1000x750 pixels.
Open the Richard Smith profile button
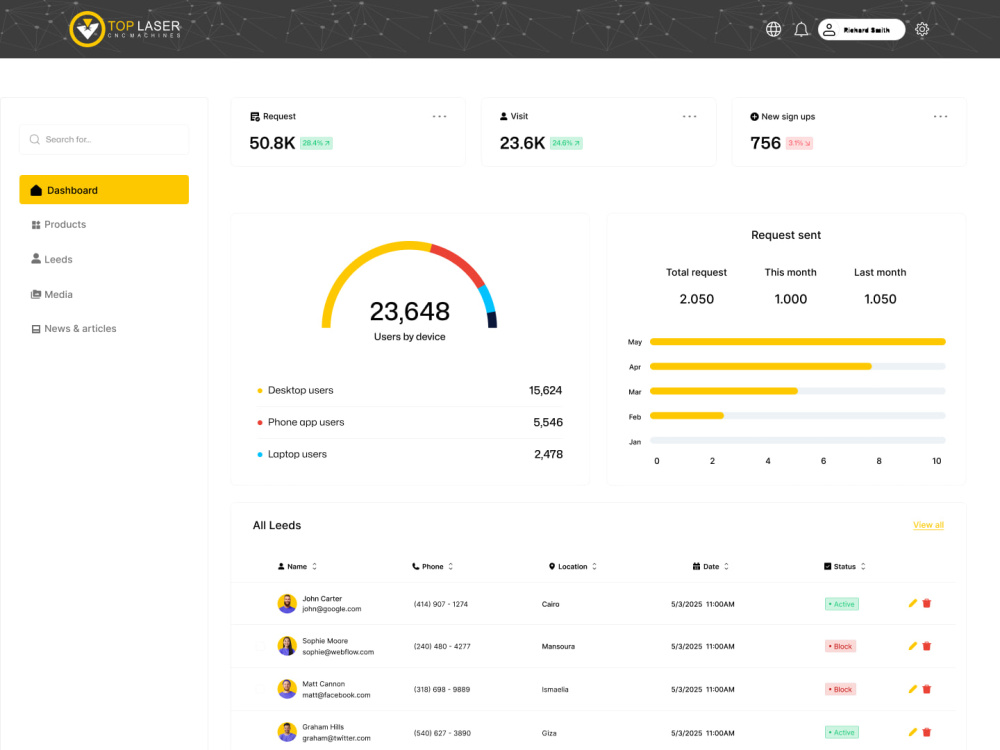861,29
